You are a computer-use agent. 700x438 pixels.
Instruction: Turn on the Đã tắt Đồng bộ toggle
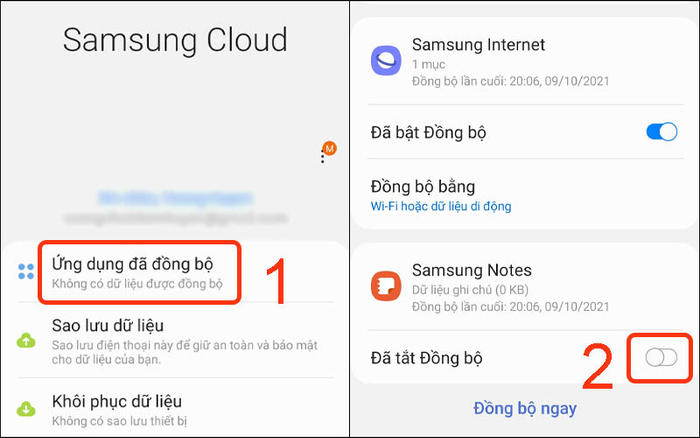661,357
